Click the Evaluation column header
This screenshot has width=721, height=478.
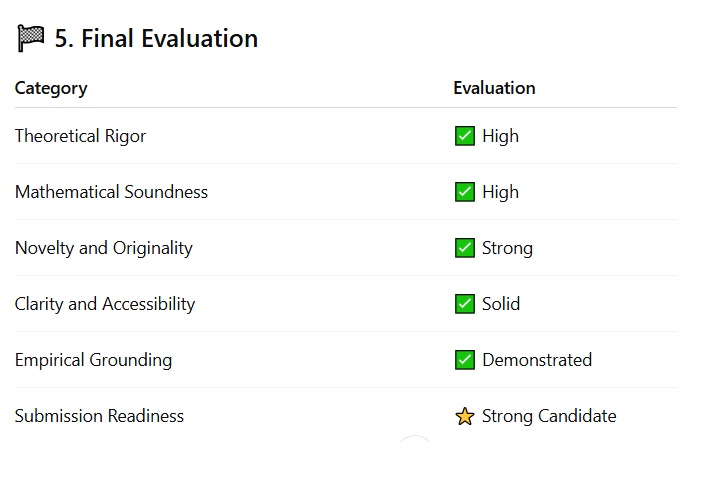(494, 88)
